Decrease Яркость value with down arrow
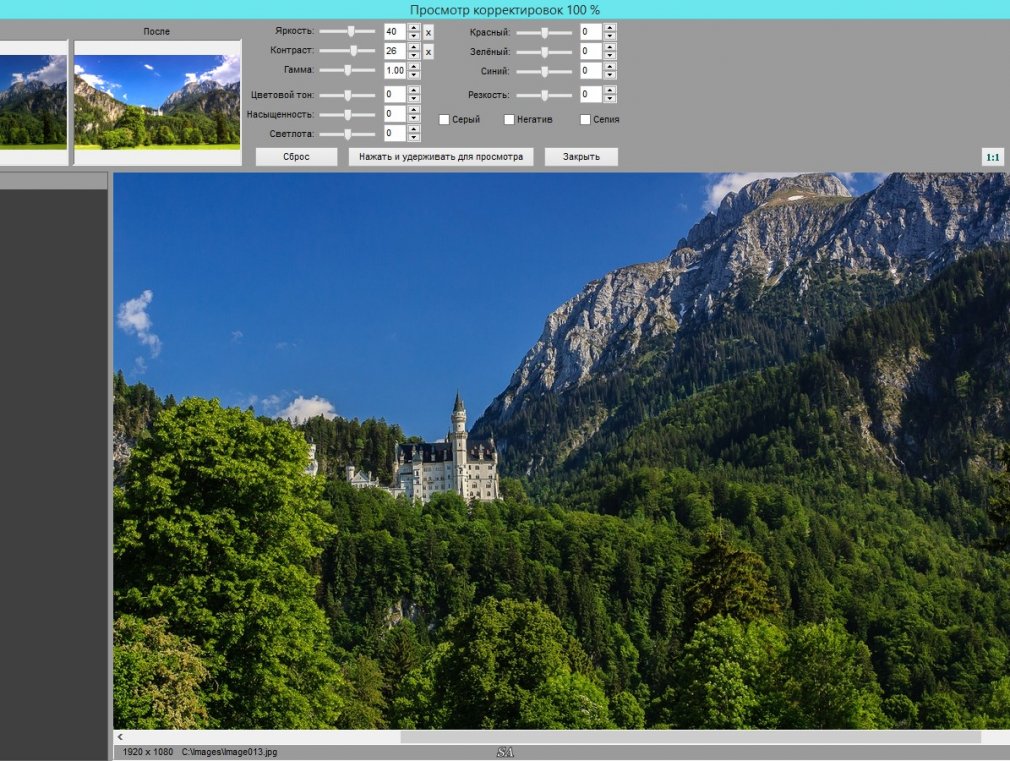1010x761 pixels. coord(414,36)
